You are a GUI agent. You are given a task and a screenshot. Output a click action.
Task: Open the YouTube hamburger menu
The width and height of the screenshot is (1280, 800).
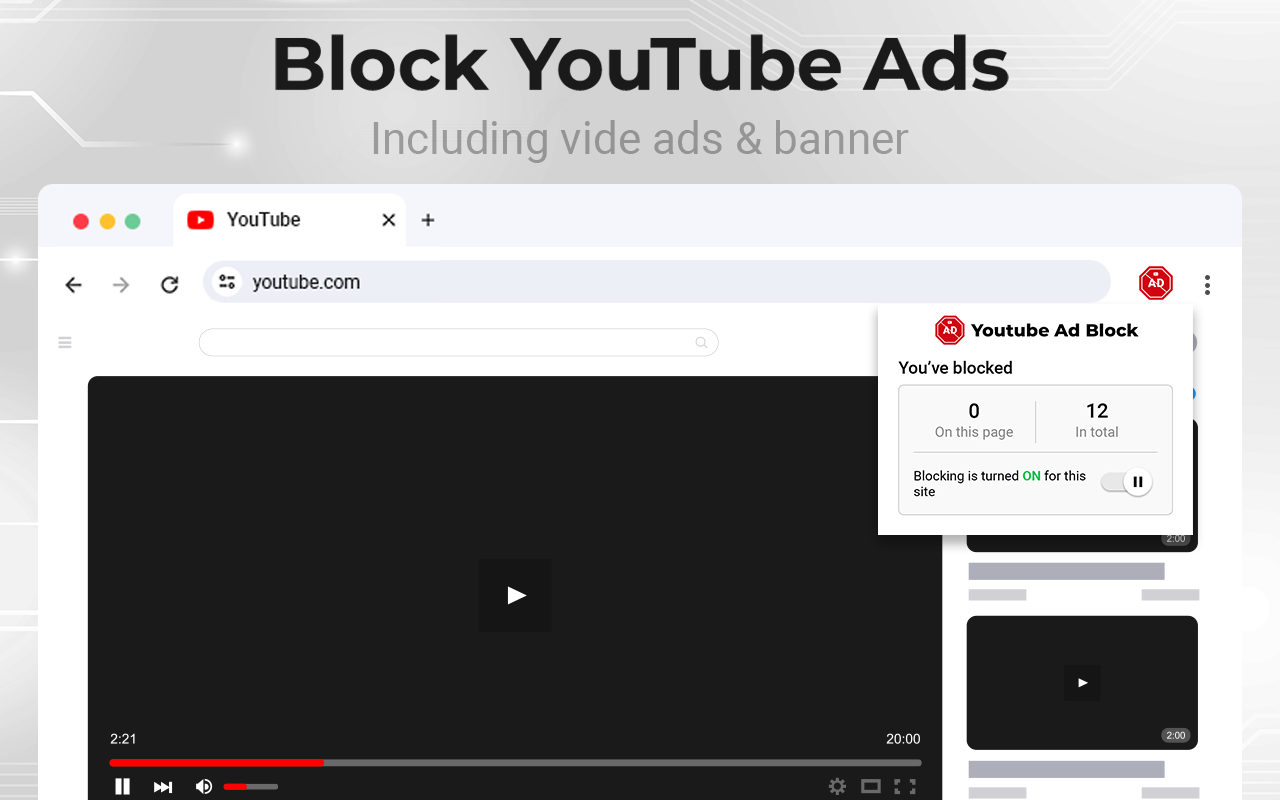(65, 343)
